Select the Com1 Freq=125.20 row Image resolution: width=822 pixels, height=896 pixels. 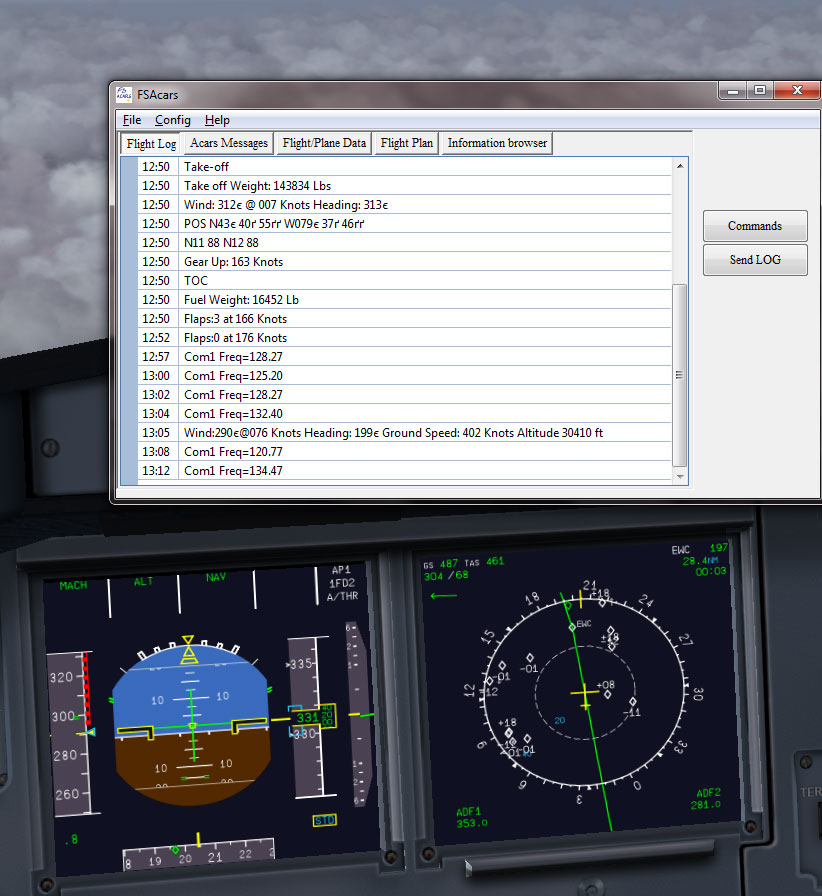tap(404, 375)
